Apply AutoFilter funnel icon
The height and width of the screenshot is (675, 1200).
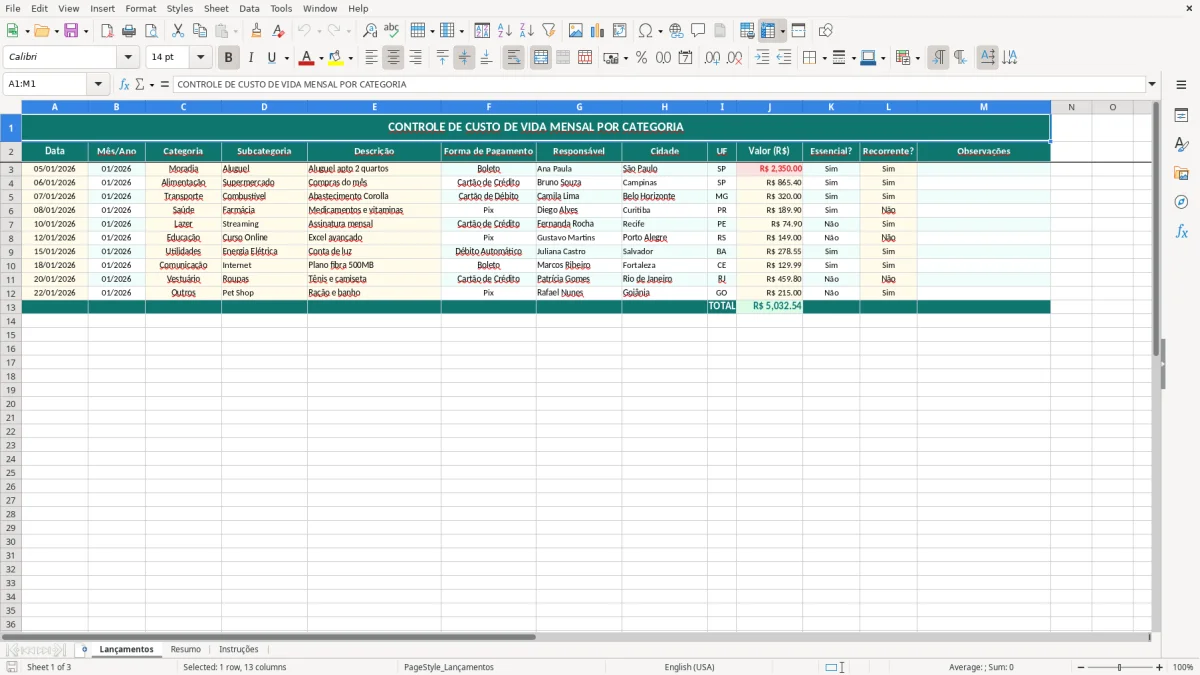click(x=548, y=31)
